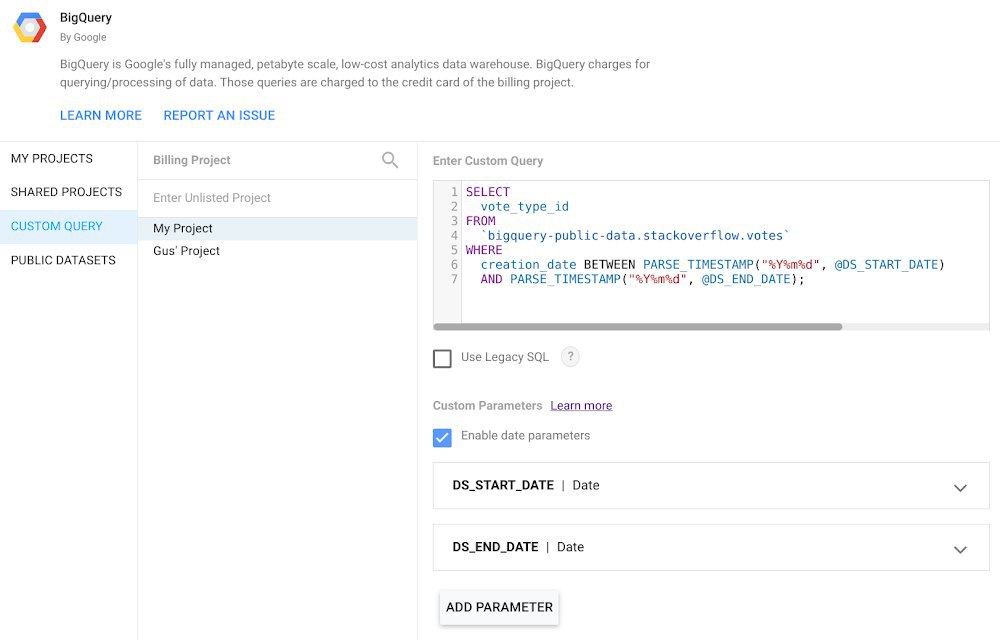Open the MY PROJECTS tab

52,158
